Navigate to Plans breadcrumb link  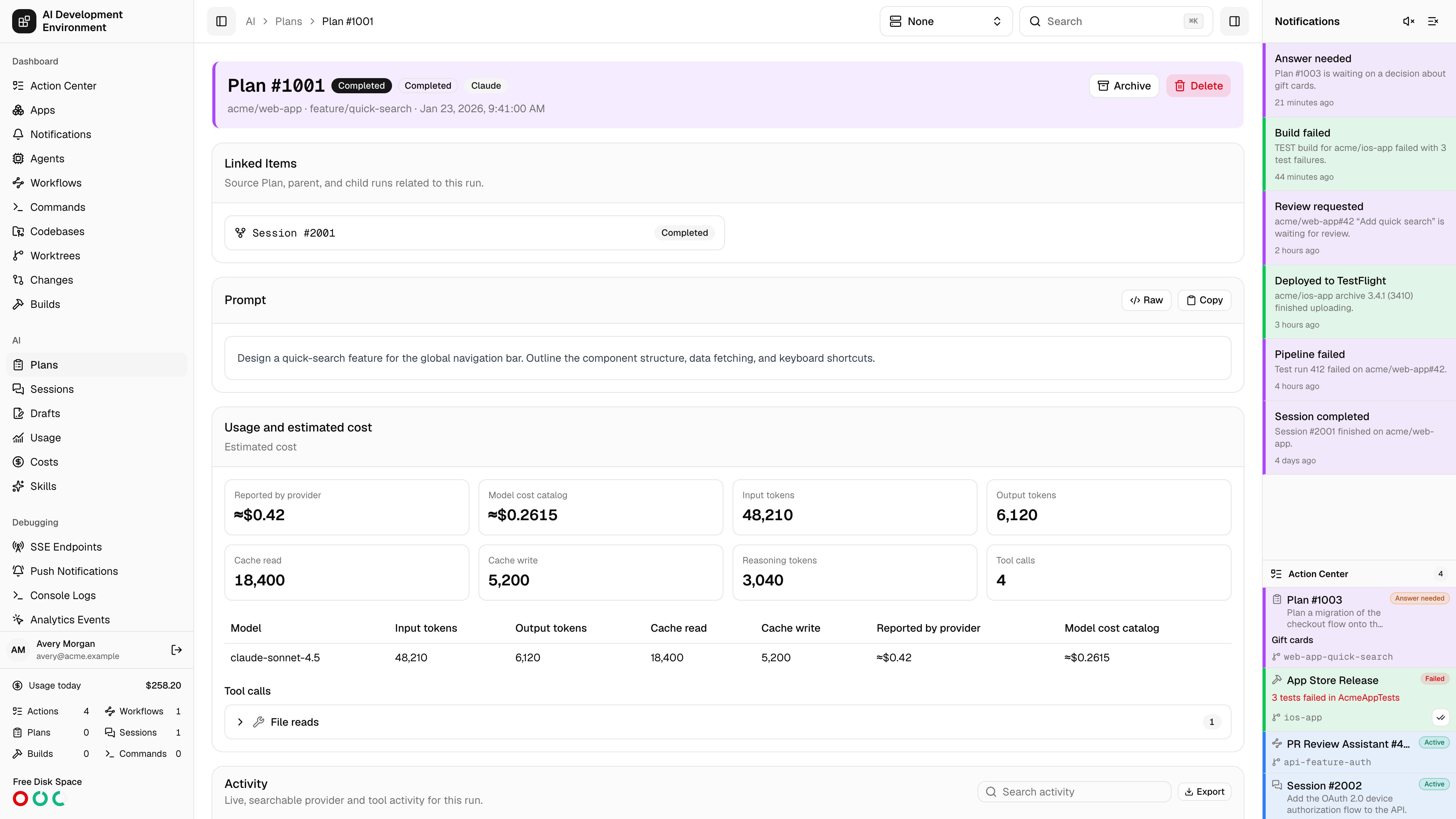[288, 22]
